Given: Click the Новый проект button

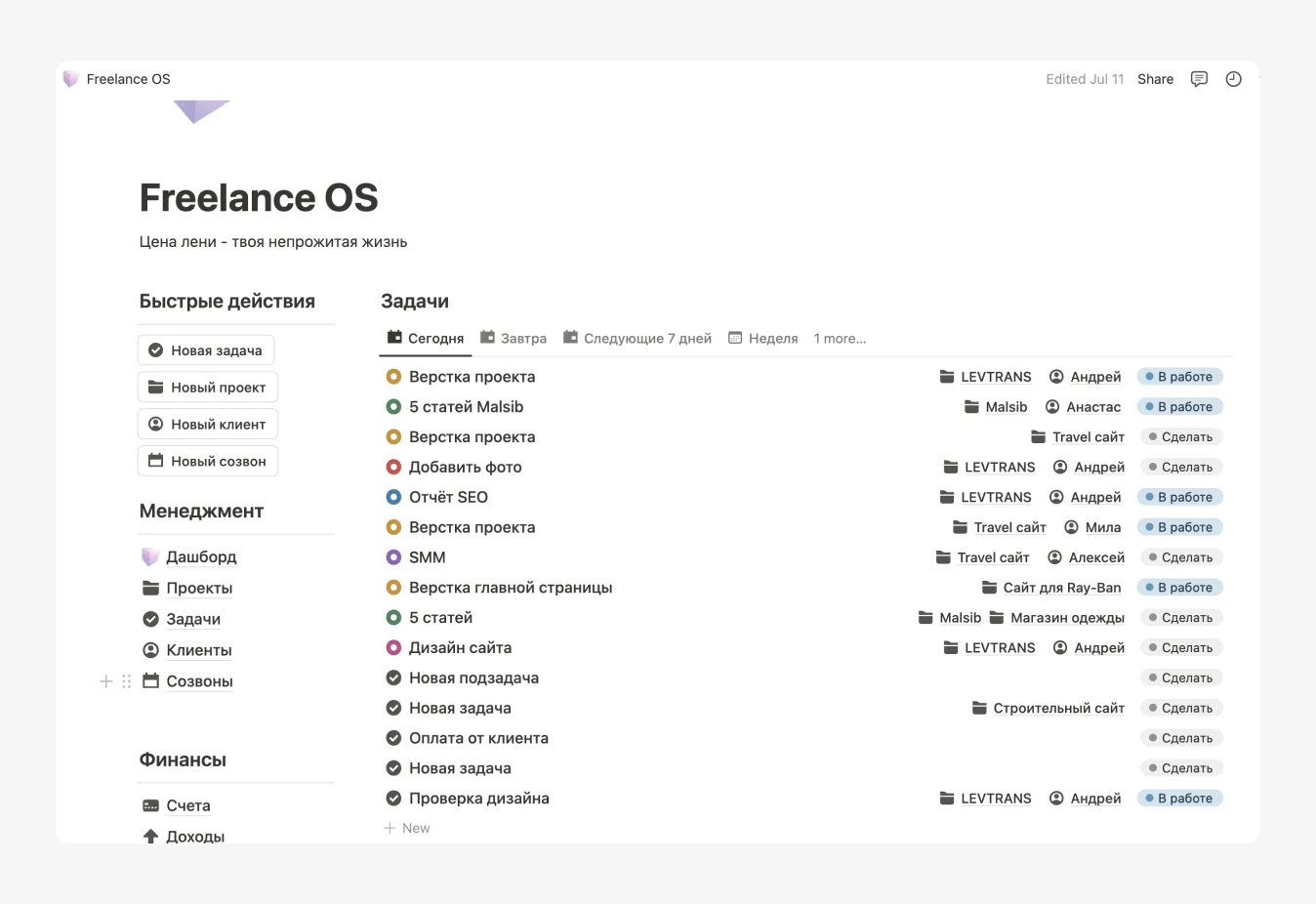Looking at the screenshot, I should coord(208,388).
